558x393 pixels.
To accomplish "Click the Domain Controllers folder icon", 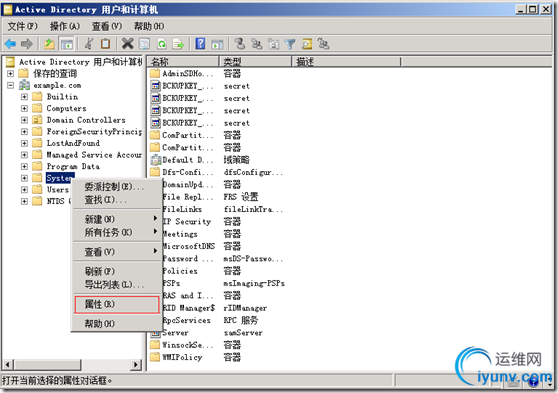I will coord(37,120).
